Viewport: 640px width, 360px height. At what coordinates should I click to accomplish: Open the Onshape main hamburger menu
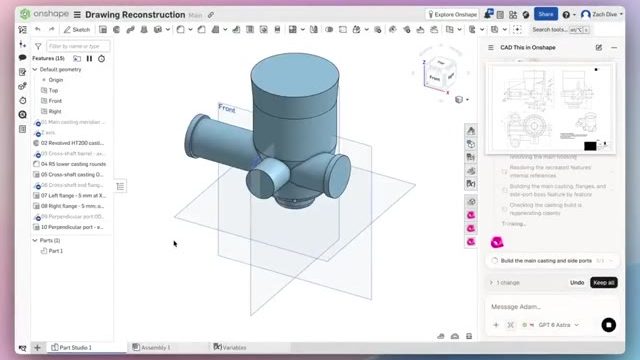coord(77,15)
